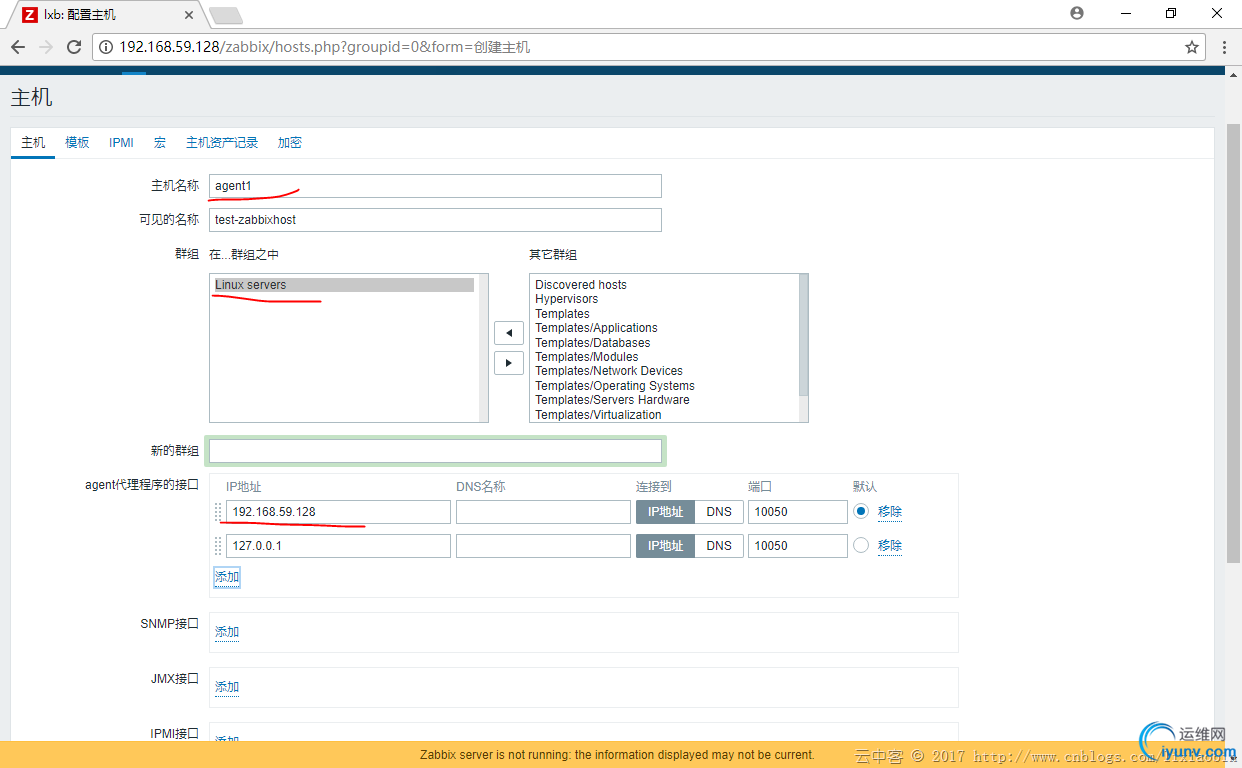This screenshot has height=768, width=1242.
Task: Move selected group right with arrow button
Action: point(509,363)
